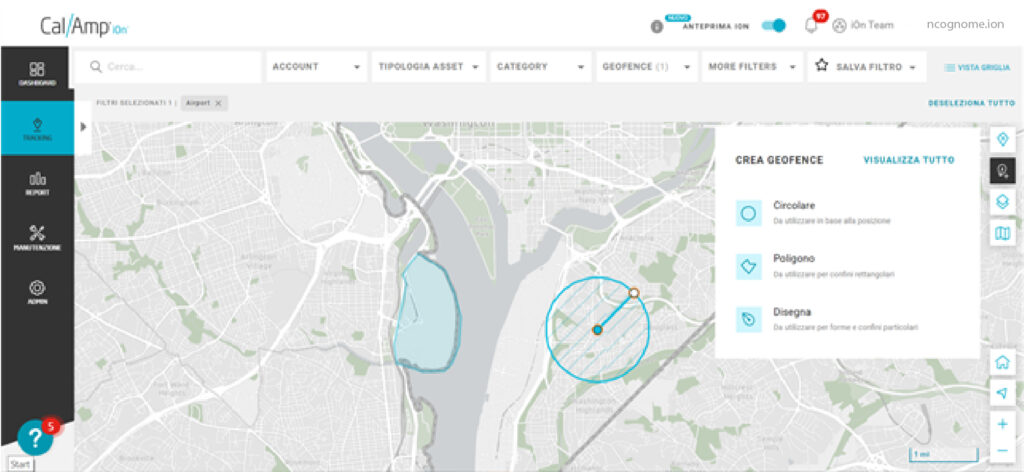Click the Start button

click(21, 464)
